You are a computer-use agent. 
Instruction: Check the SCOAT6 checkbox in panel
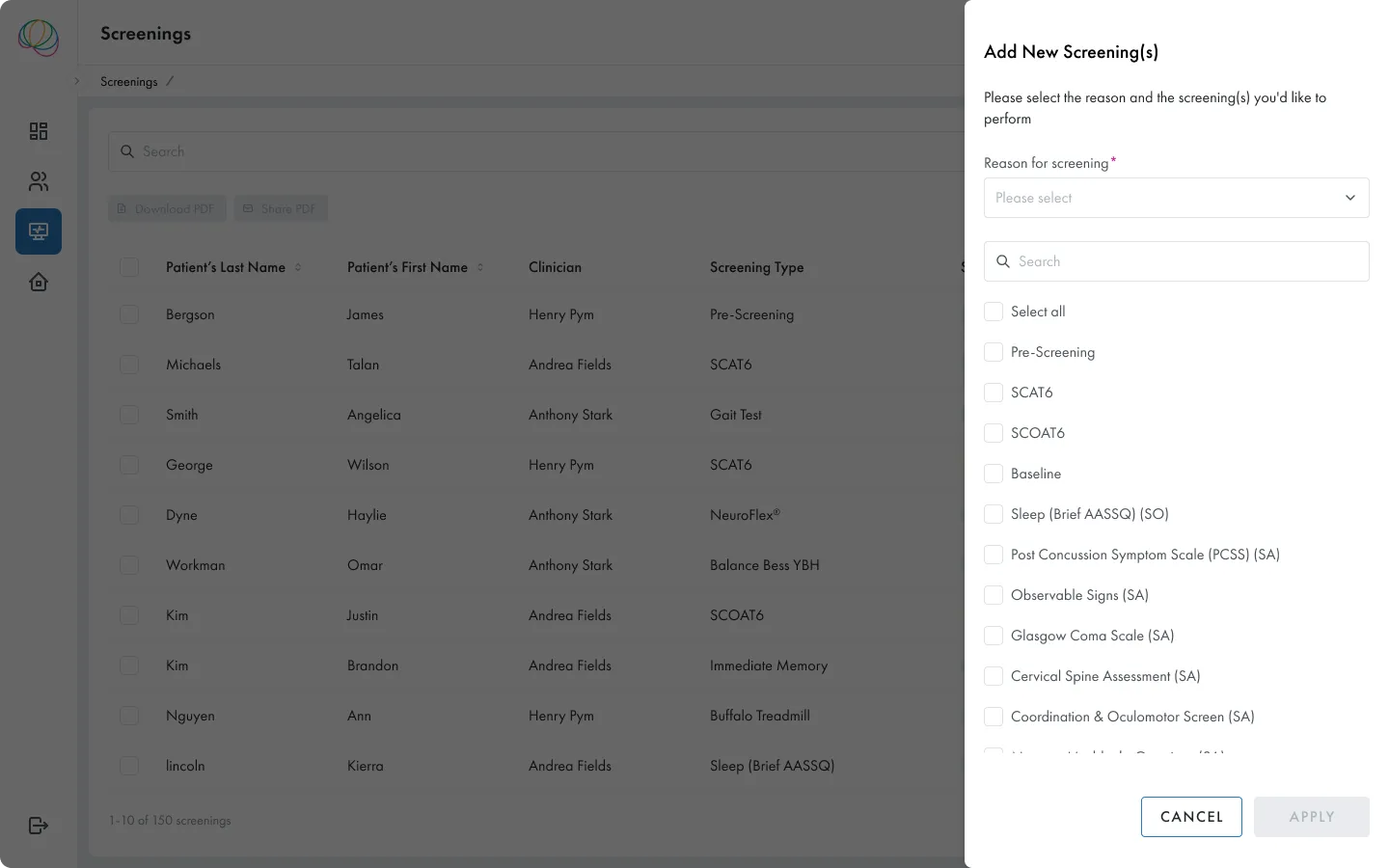[x=994, y=433]
